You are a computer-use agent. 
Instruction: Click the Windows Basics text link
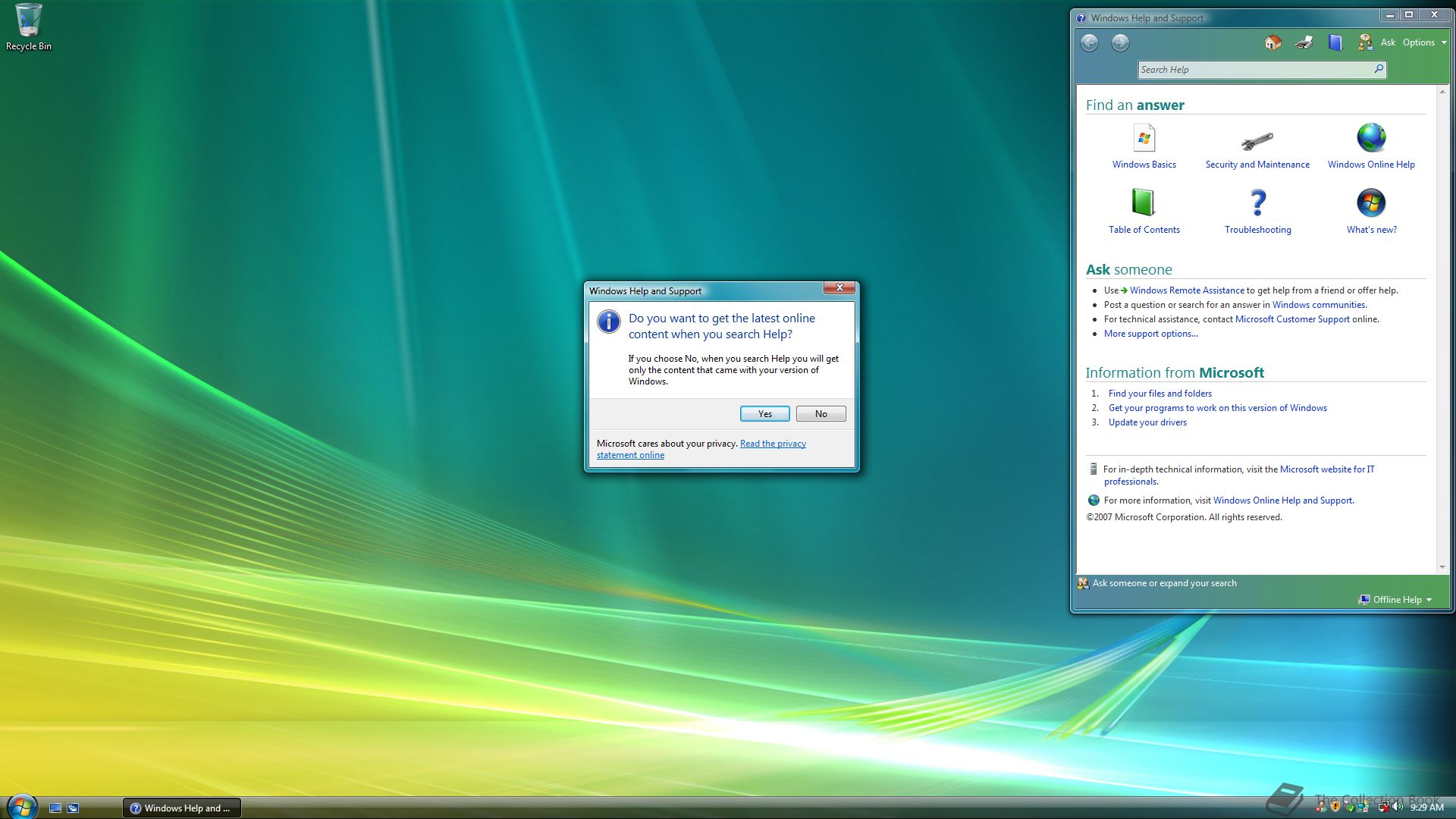1144,165
